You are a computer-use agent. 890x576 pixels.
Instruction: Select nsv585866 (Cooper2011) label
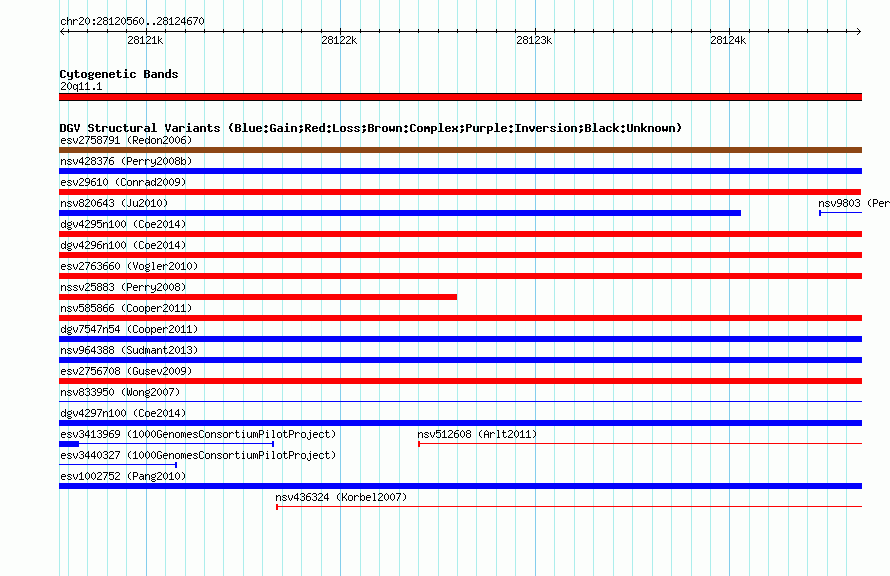click(x=126, y=308)
